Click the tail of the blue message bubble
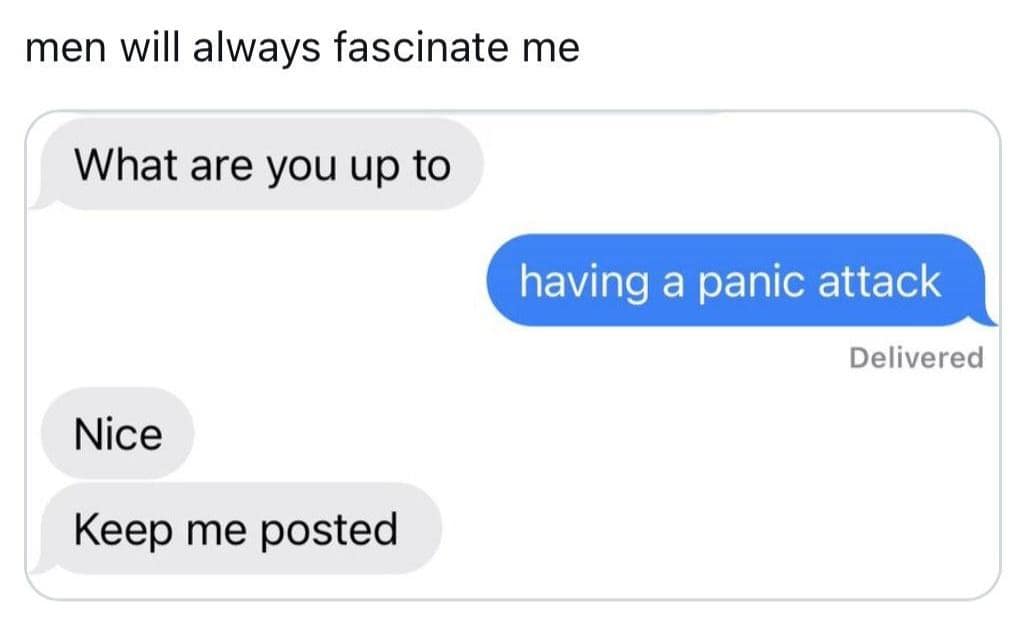 coord(986,318)
